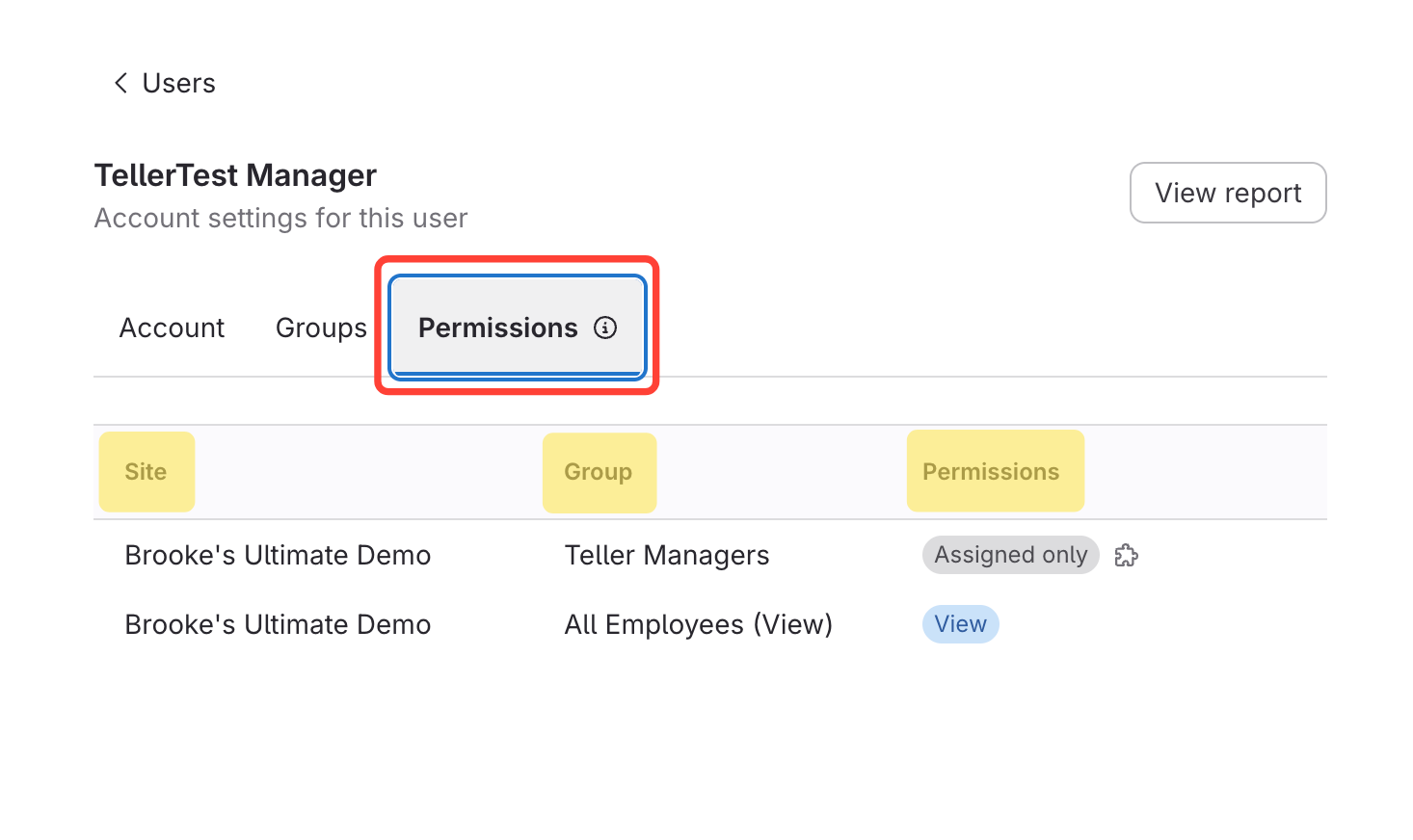The height and width of the screenshot is (840, 1413).
Task: Click the Permissions column header
Action: click(x=991, y=472)
